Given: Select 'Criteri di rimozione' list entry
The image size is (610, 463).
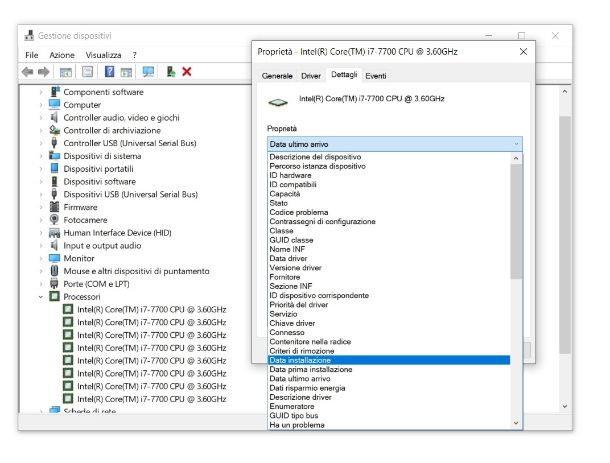Looking at the screenshot, I should pos(389,351).
